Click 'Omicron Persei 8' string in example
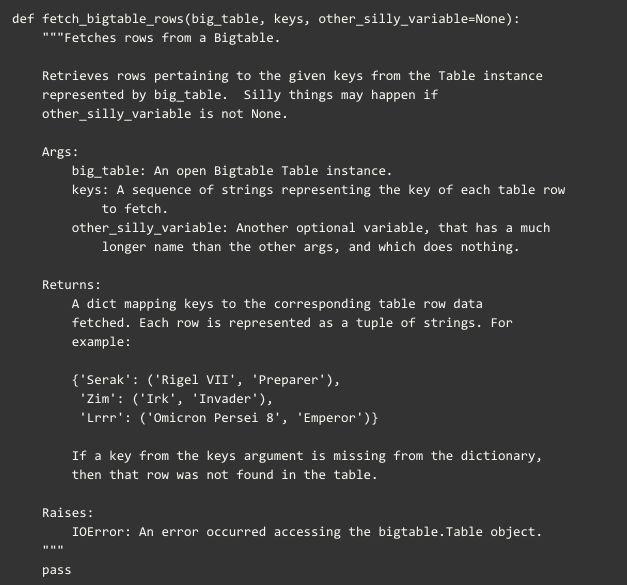 click(x=214, y=418)
